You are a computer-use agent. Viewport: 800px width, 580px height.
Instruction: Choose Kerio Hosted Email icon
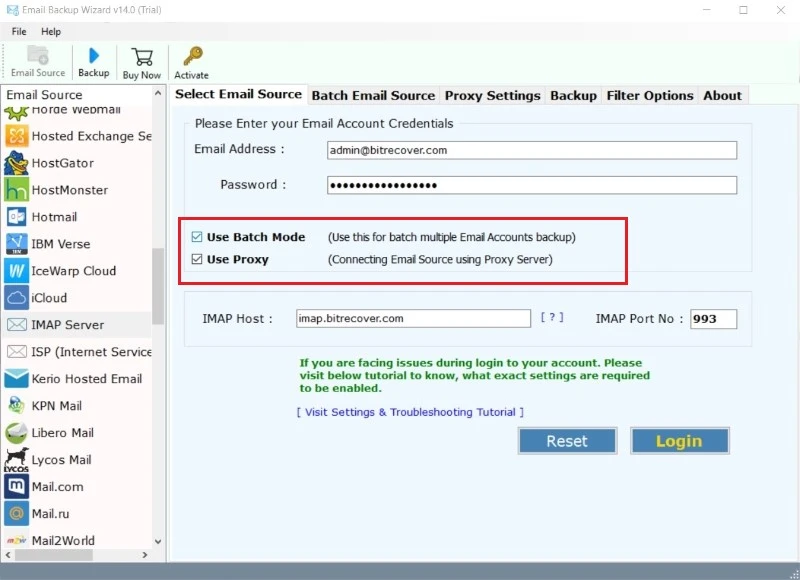[x=16, y=379]
